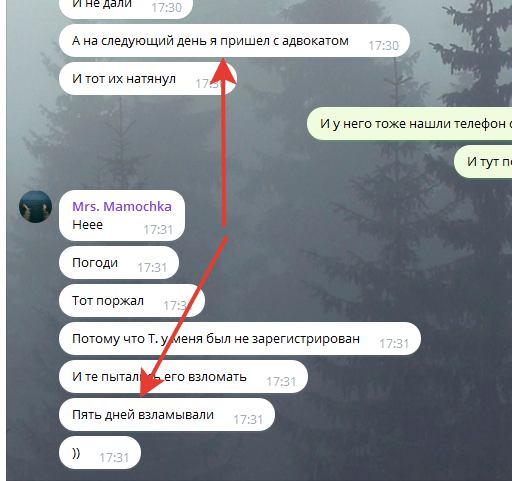Select the 'Погоди' message
Viewport: 512px width, 481px height.
click(119, 263)
